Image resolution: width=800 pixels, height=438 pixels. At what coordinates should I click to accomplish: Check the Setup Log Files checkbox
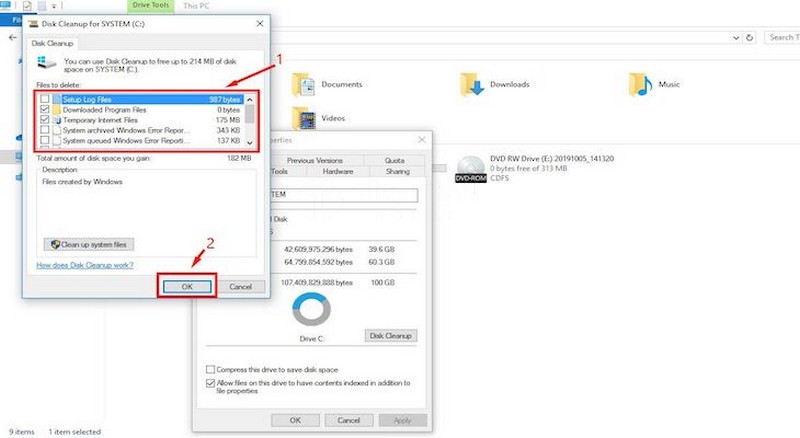pos(45,99)
